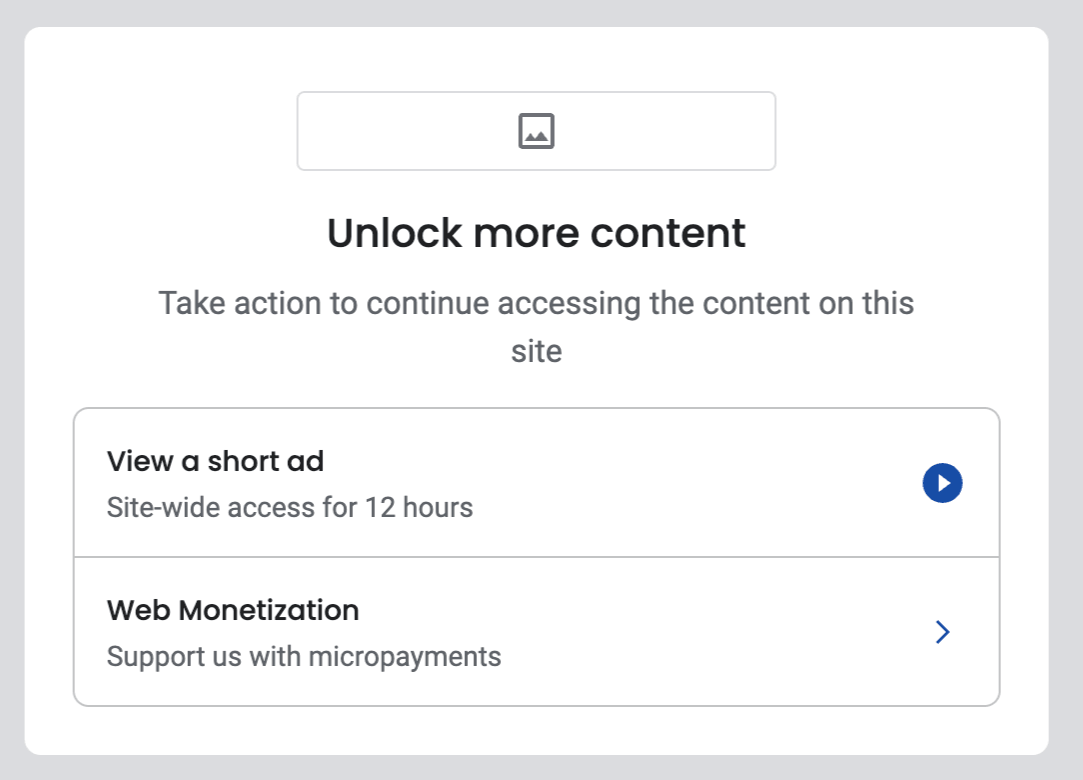Expand the Web Monetization option with the chevron
Image resolution: width=1083 pixels, height=780 pixels.
tap(941, 632)
